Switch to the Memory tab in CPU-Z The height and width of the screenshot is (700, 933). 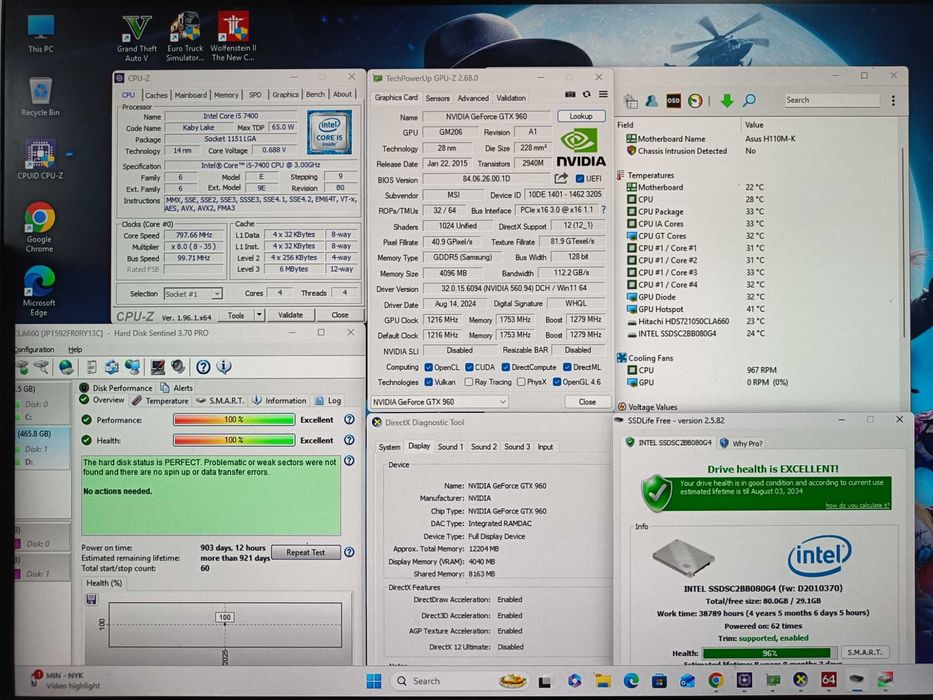[x=226, y=95]
